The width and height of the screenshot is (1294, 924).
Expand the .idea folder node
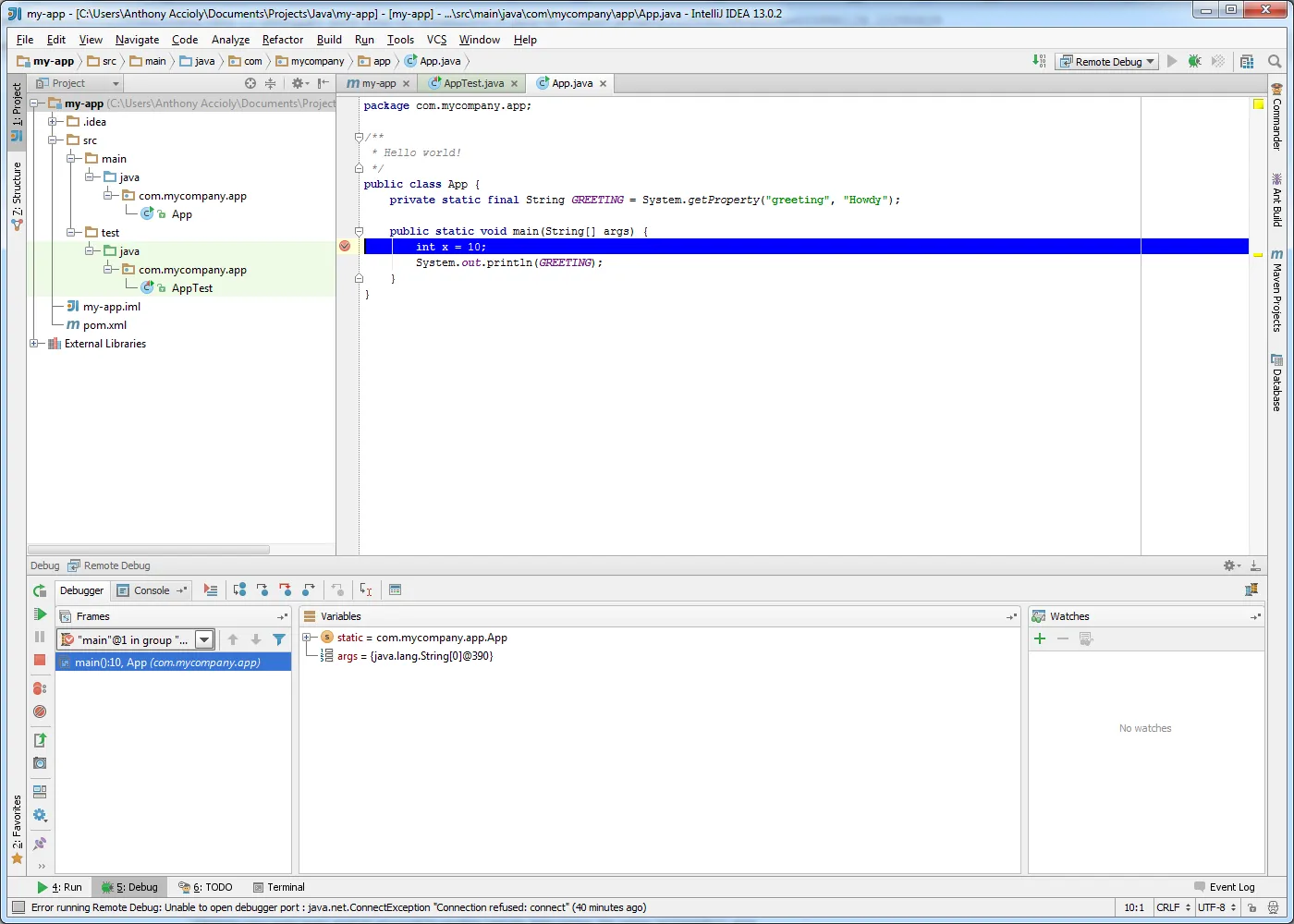tap(53, 122)
